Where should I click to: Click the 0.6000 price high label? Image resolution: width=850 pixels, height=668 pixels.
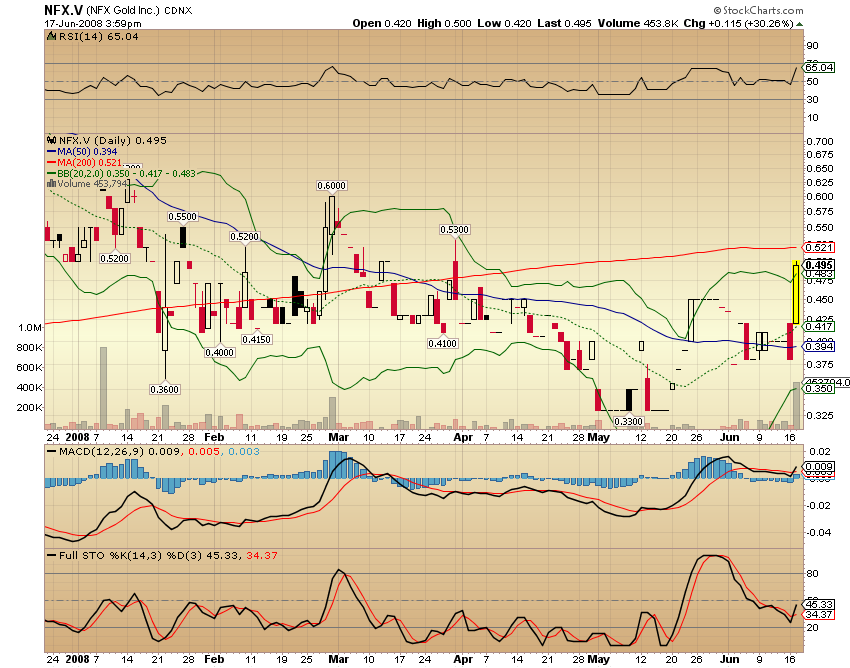tap(331, 186)
